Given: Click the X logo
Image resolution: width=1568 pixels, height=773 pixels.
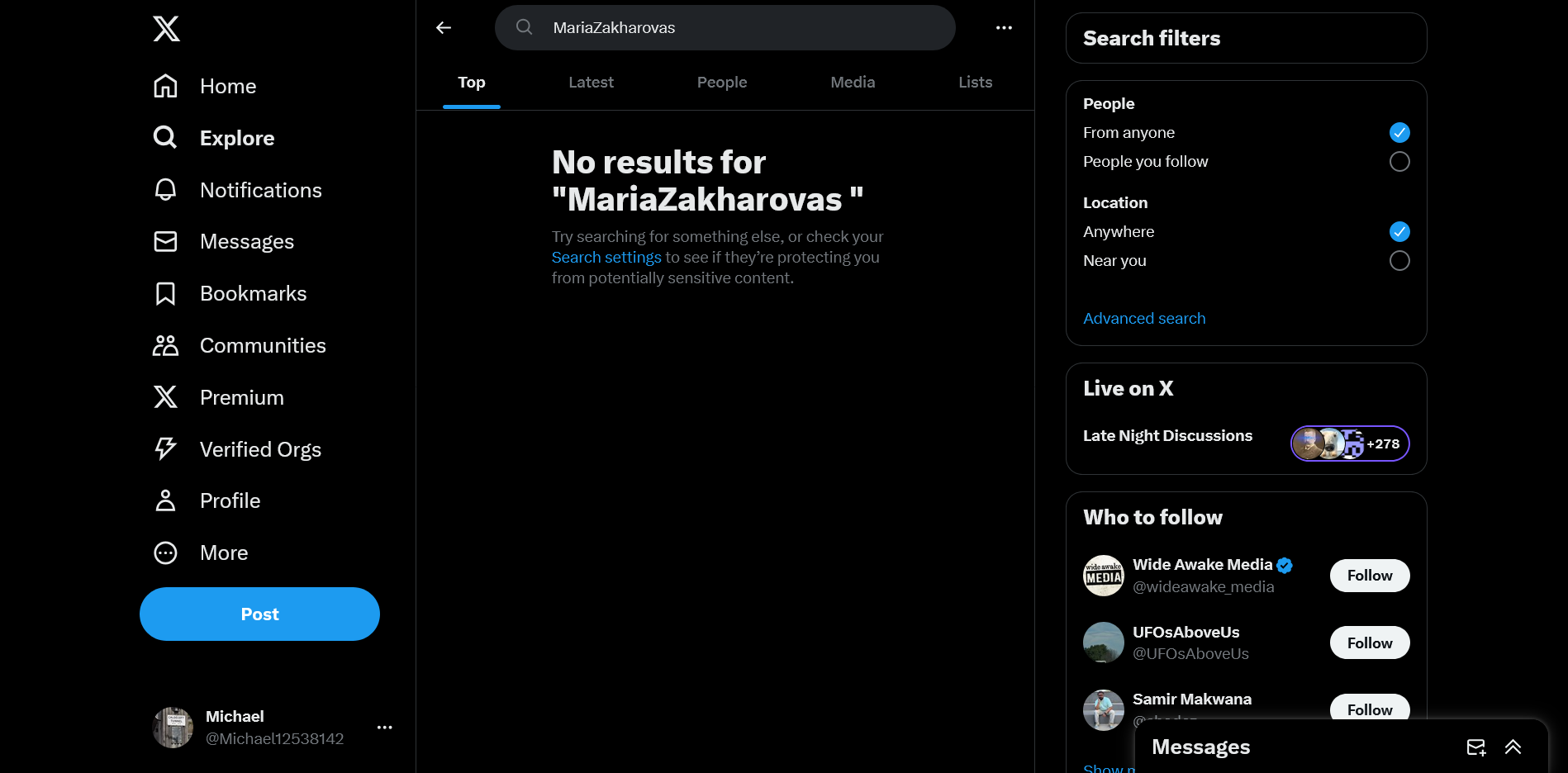Looking at the screenshot, I should click(165, 28).
